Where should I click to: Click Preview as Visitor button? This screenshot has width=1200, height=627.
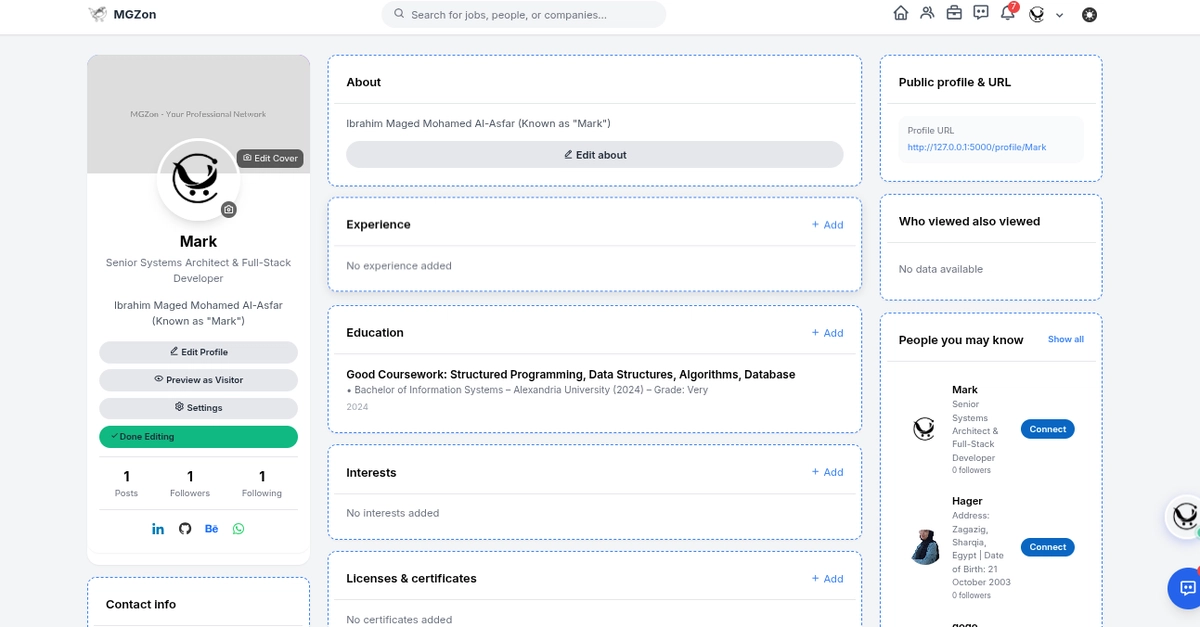tap(198, 380)
